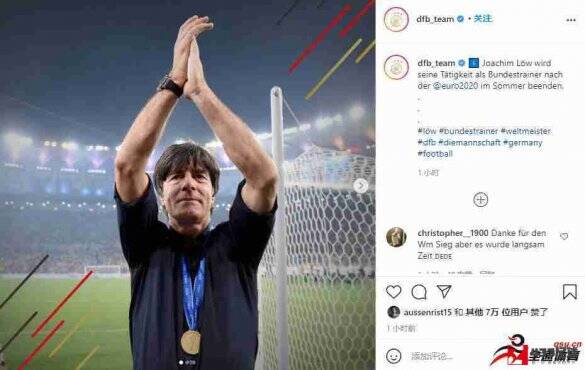Click the 关注 follow button
585x370 pixels.
pyautogui.click(x=483, y=19)
